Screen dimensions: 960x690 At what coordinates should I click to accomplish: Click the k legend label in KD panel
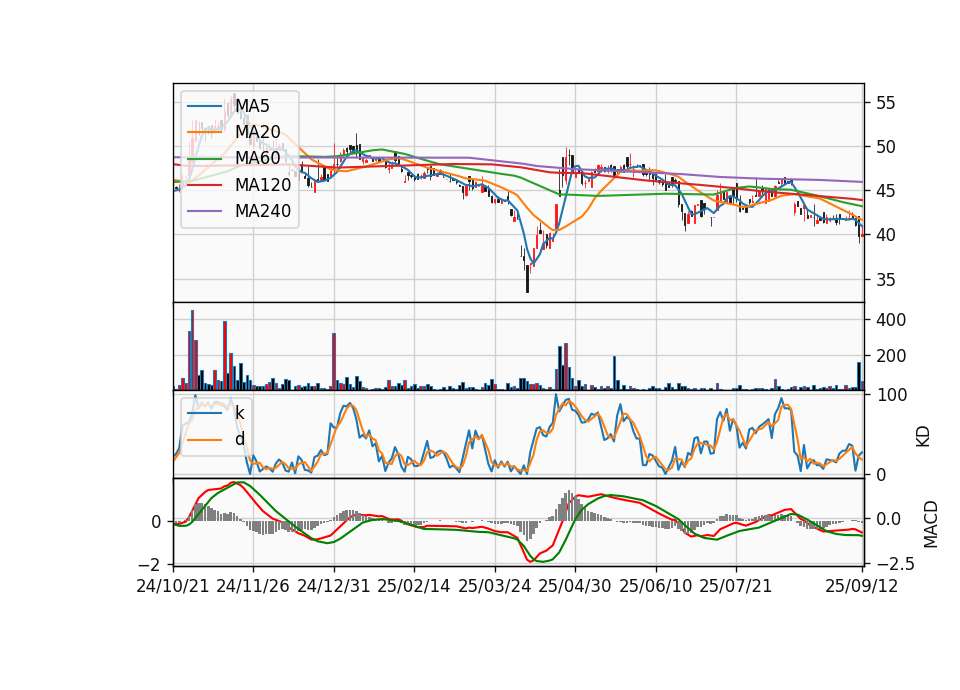[x=239, y=413]
